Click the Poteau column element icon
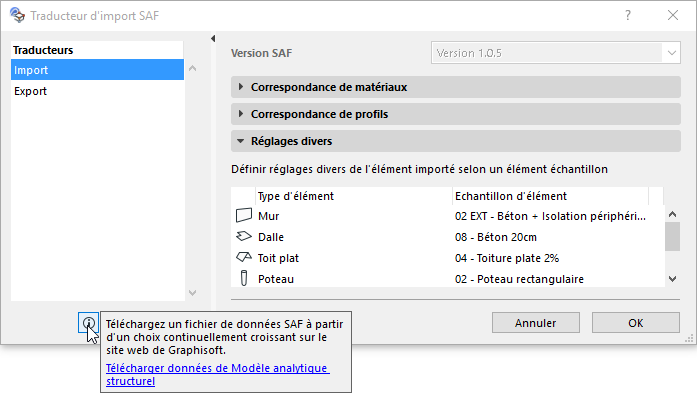This screenshot has width=697, height=393. [244, 278]
